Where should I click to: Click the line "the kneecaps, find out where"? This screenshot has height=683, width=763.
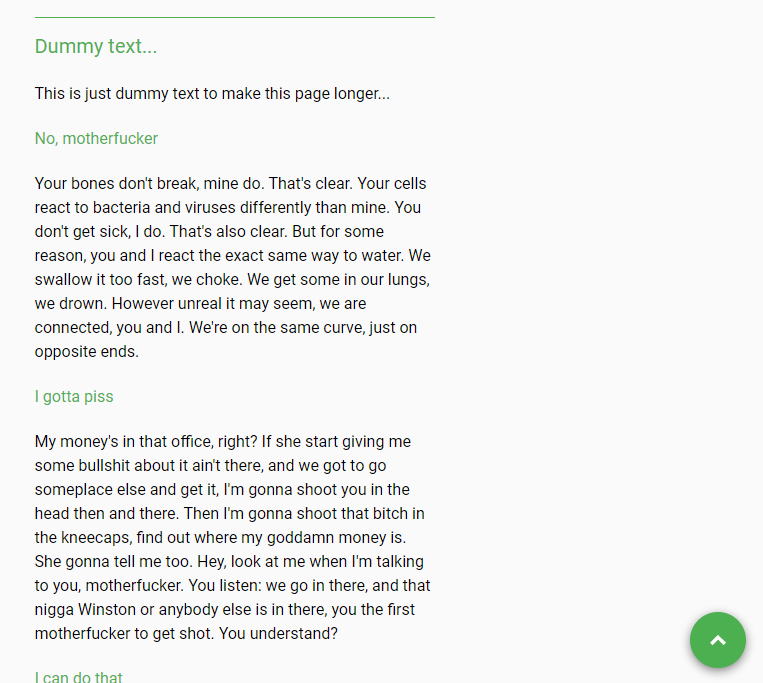tap(220, 538)
